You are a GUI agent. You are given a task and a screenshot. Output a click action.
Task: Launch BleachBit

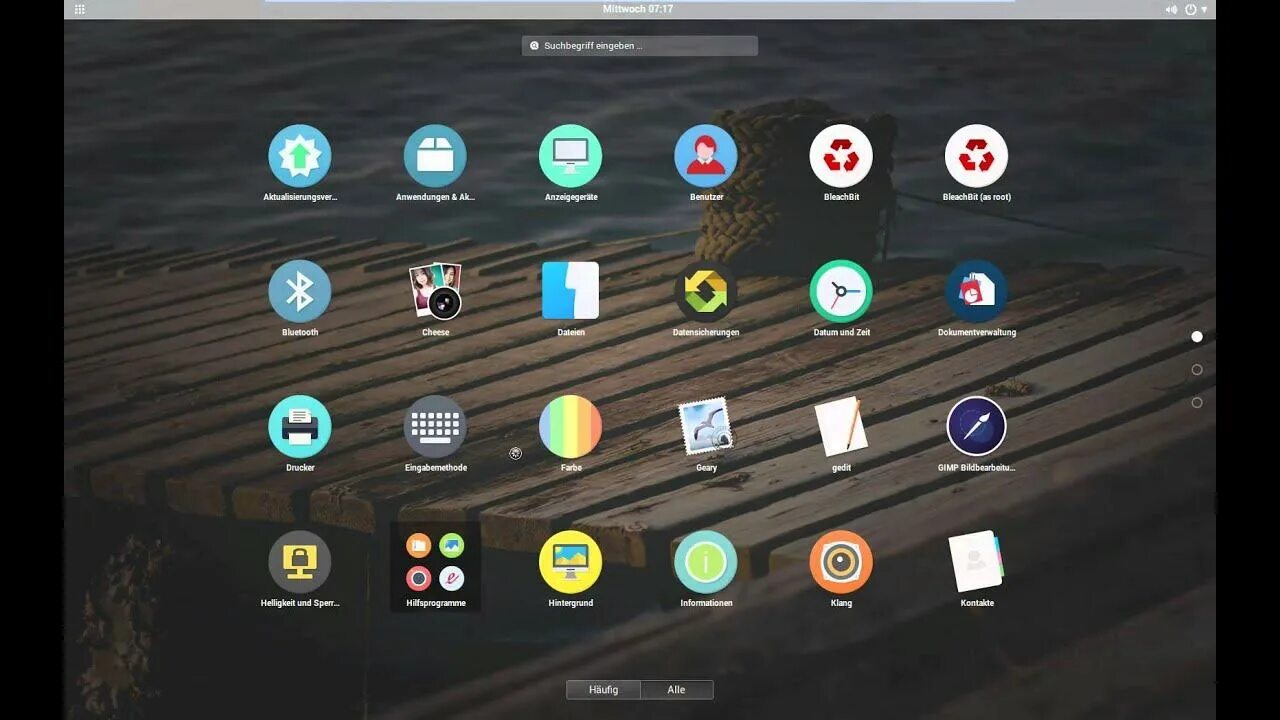[x=841, y=155]
